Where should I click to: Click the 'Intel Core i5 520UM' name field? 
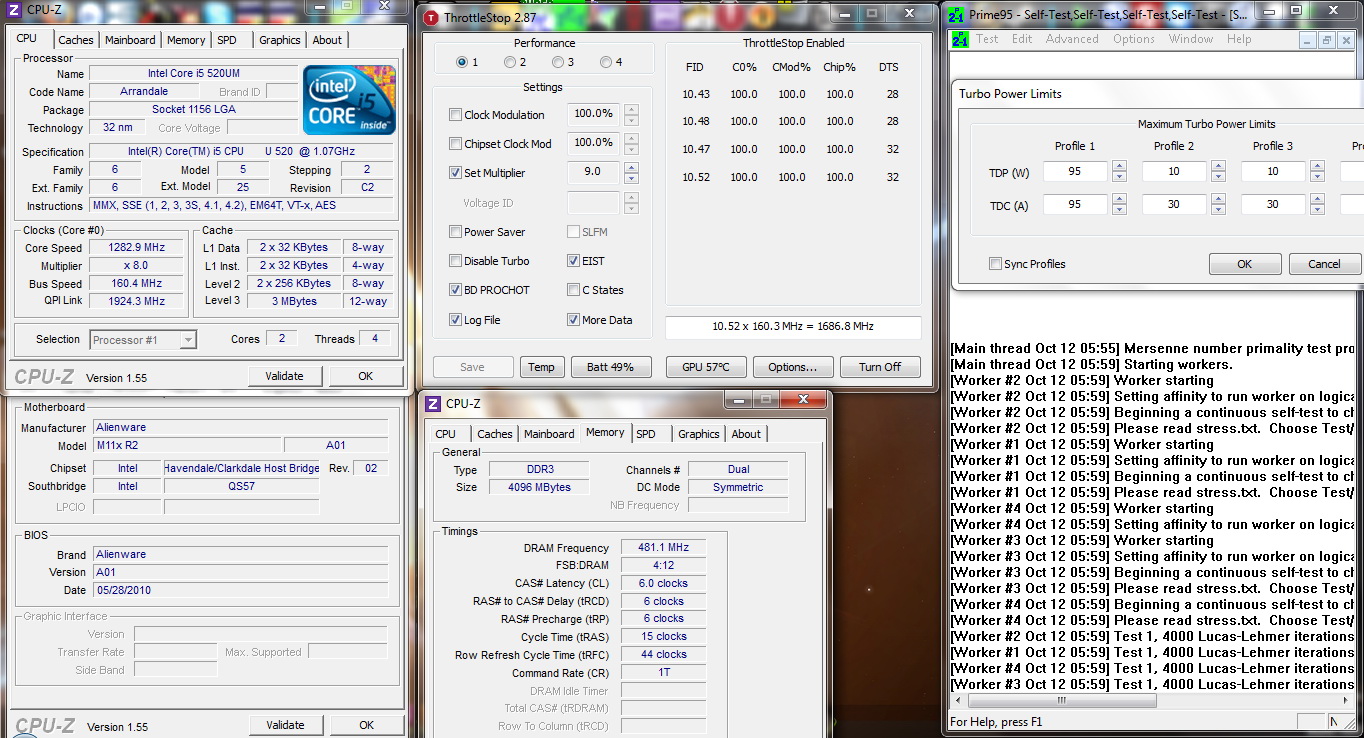[x=194, y=73]
